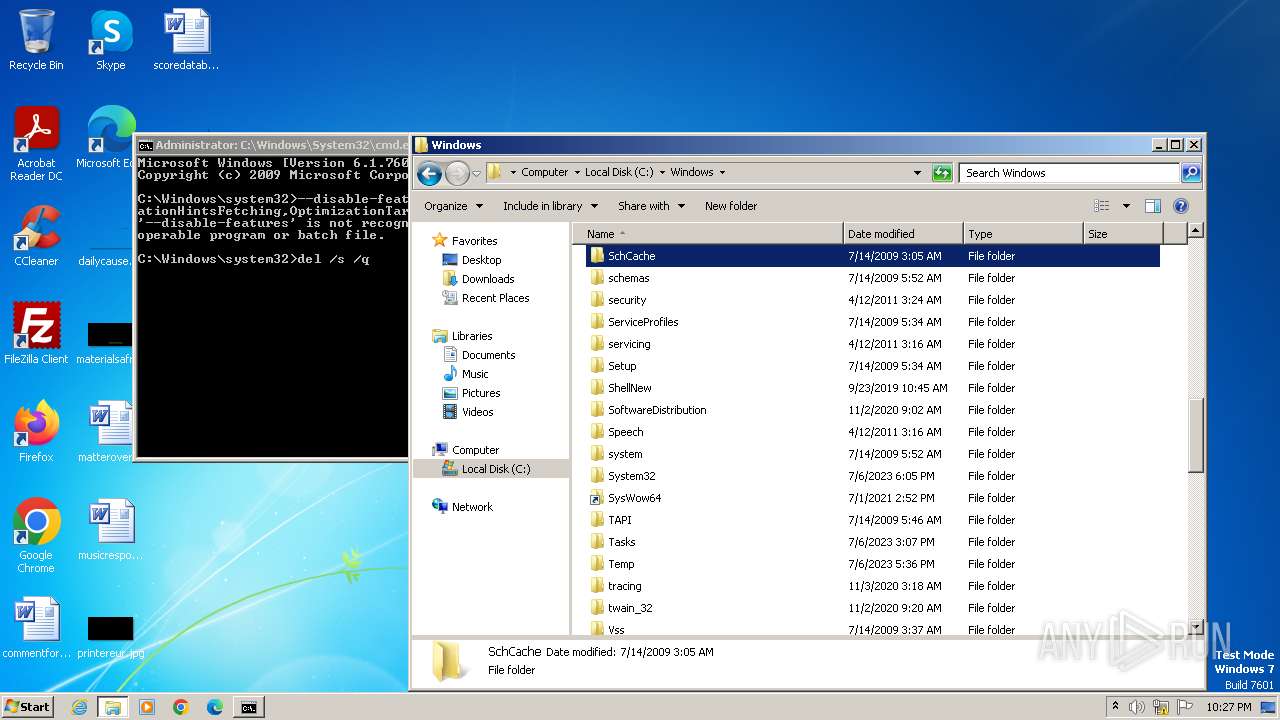This screenshot has width=1280, height=720.
Task: Click the New folder button
Action: click(x=731, y=206)
